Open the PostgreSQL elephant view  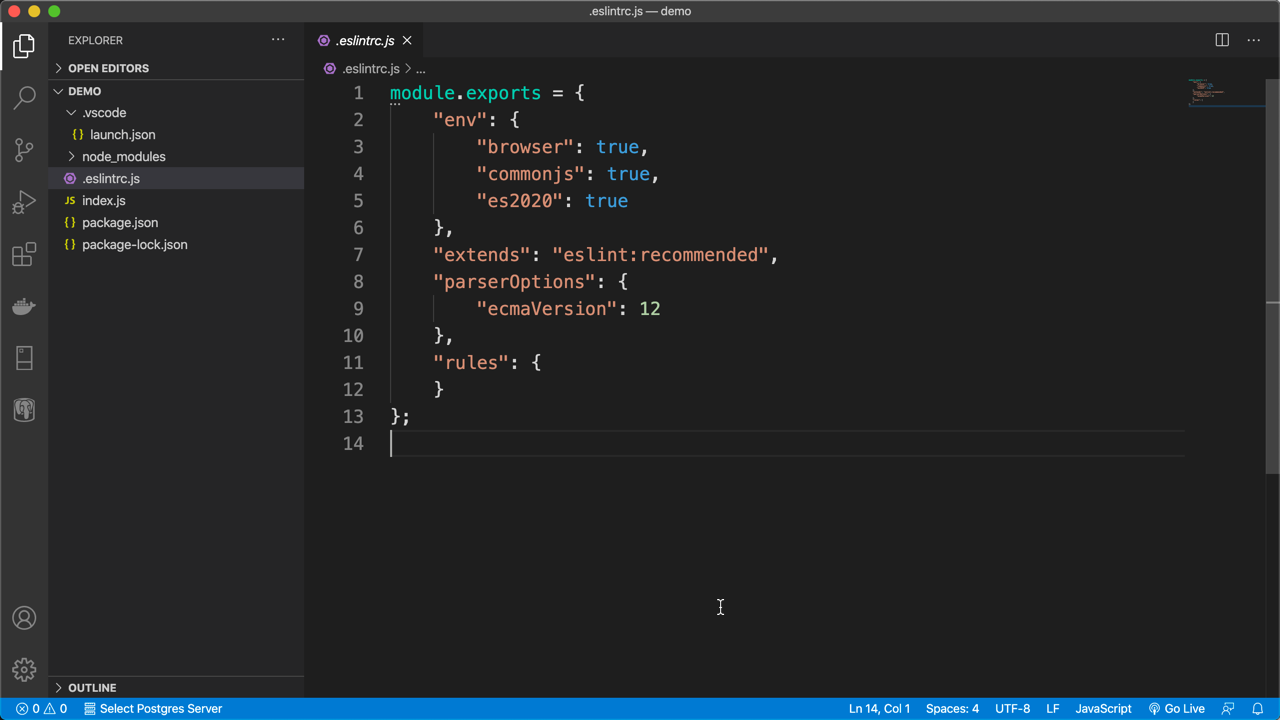(24, 410)
